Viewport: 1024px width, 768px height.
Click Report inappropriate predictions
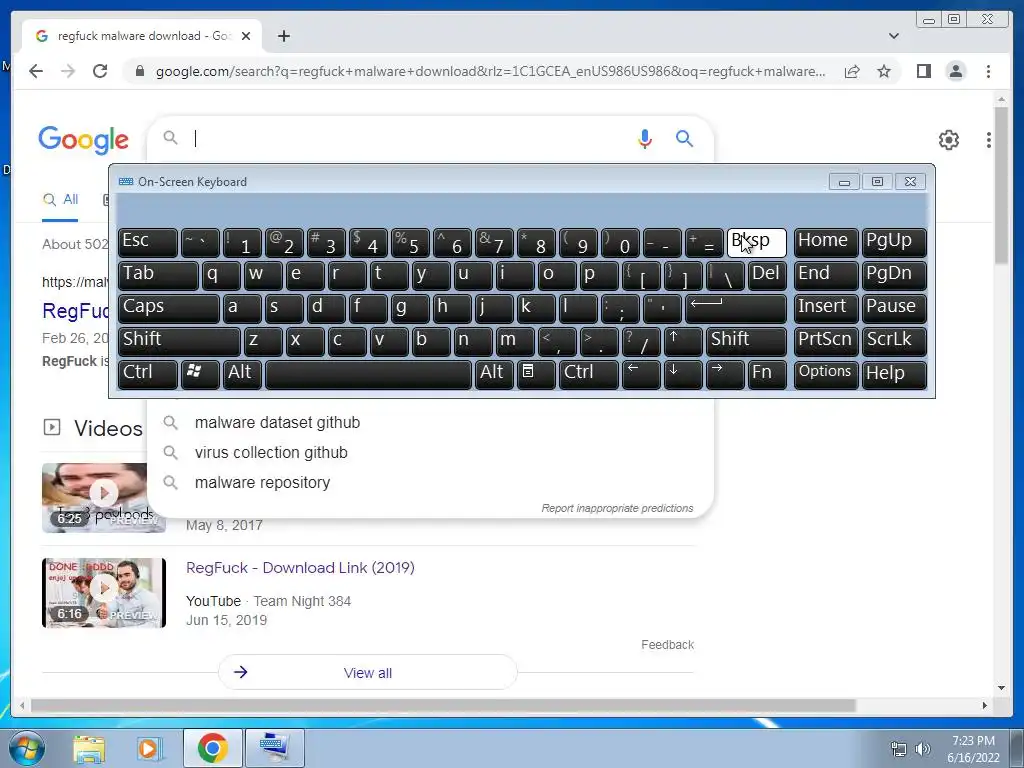tap(617, 508)
